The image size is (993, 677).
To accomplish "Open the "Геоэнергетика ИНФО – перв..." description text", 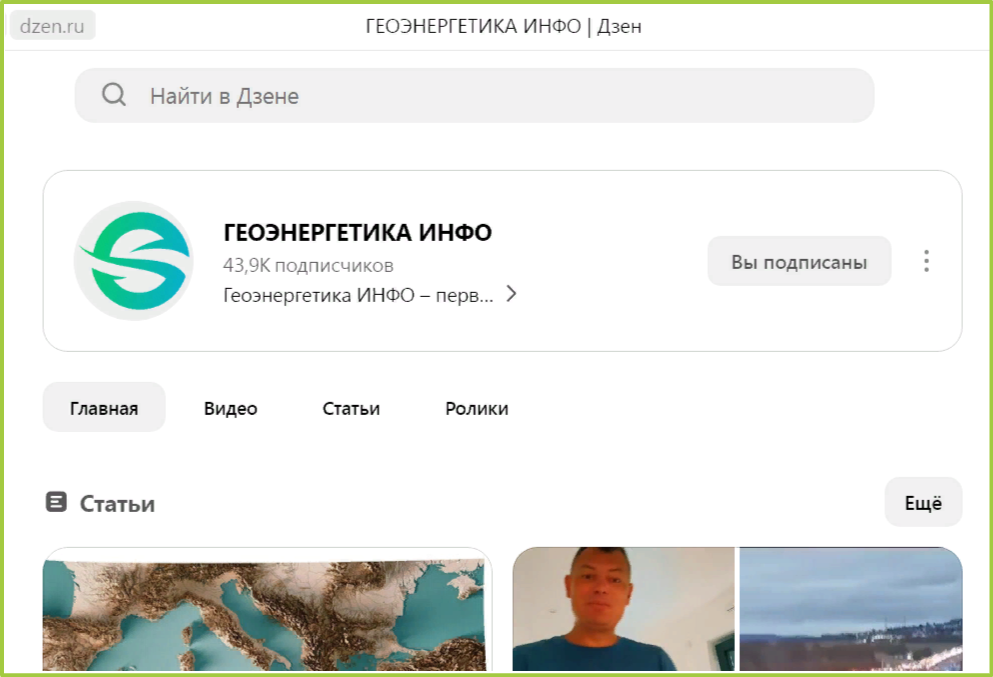I will tap(358, 295).
